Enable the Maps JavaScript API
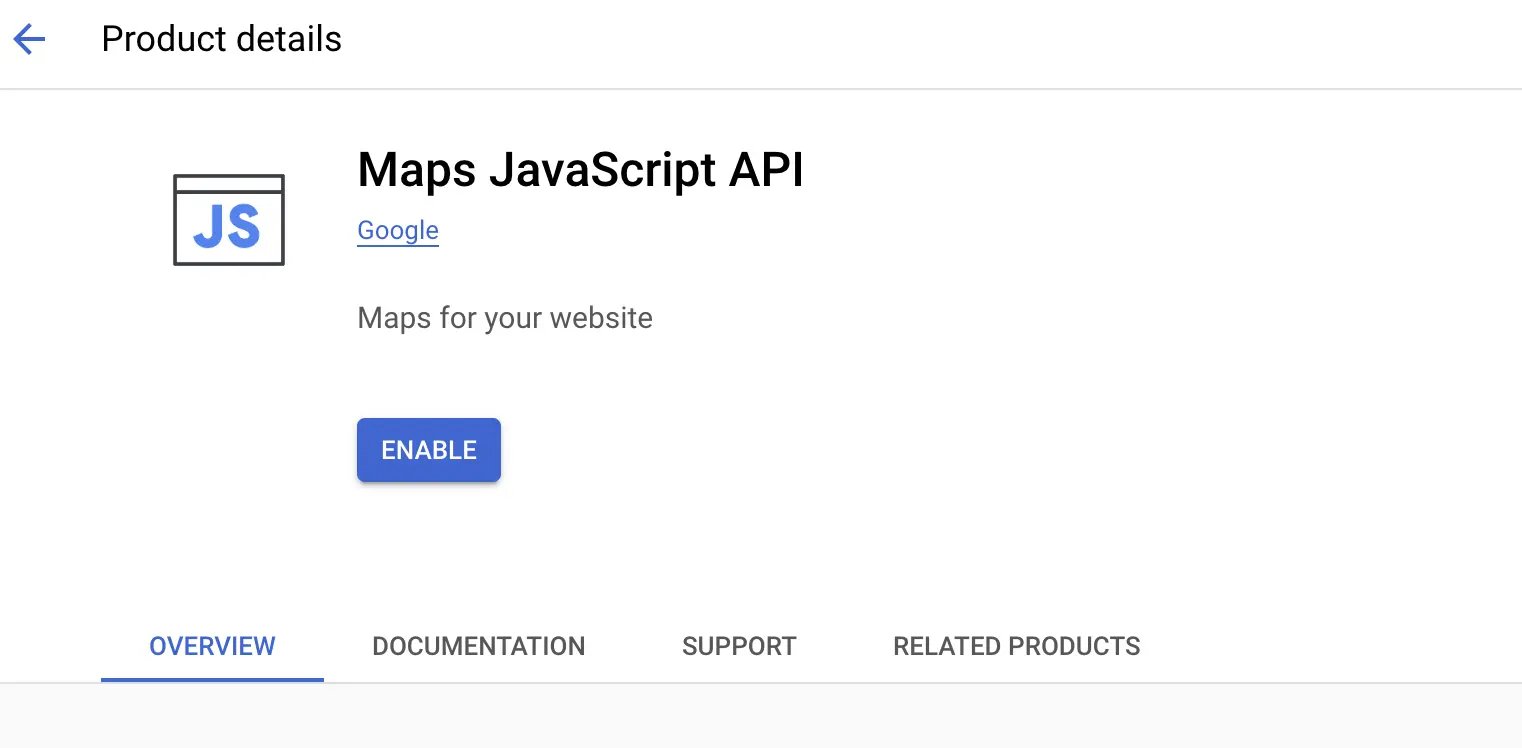Viewport: 1522px width, 748px height. (428, 450)
